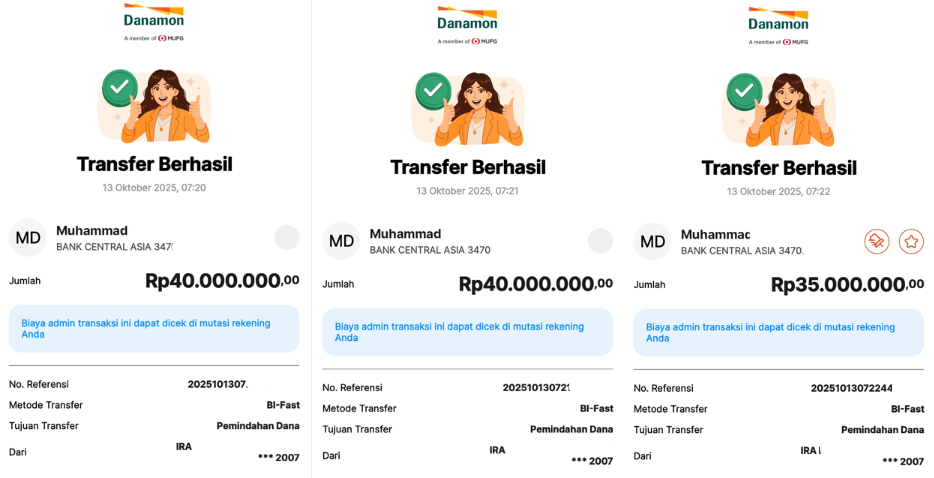Tap the success illustration in the 07:22 receipt
This screenshot has width=934, height=478.
pos(778,109)
